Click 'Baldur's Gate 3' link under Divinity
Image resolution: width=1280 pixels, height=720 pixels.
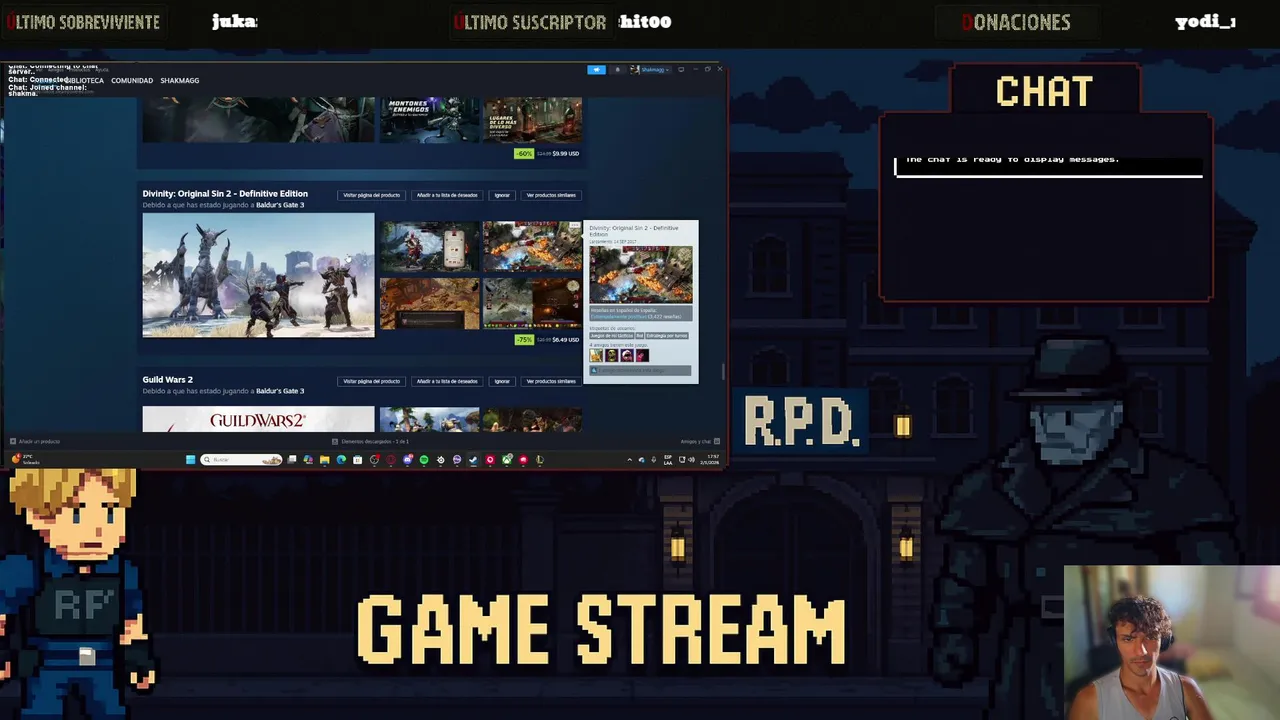(x=280, y=205)
